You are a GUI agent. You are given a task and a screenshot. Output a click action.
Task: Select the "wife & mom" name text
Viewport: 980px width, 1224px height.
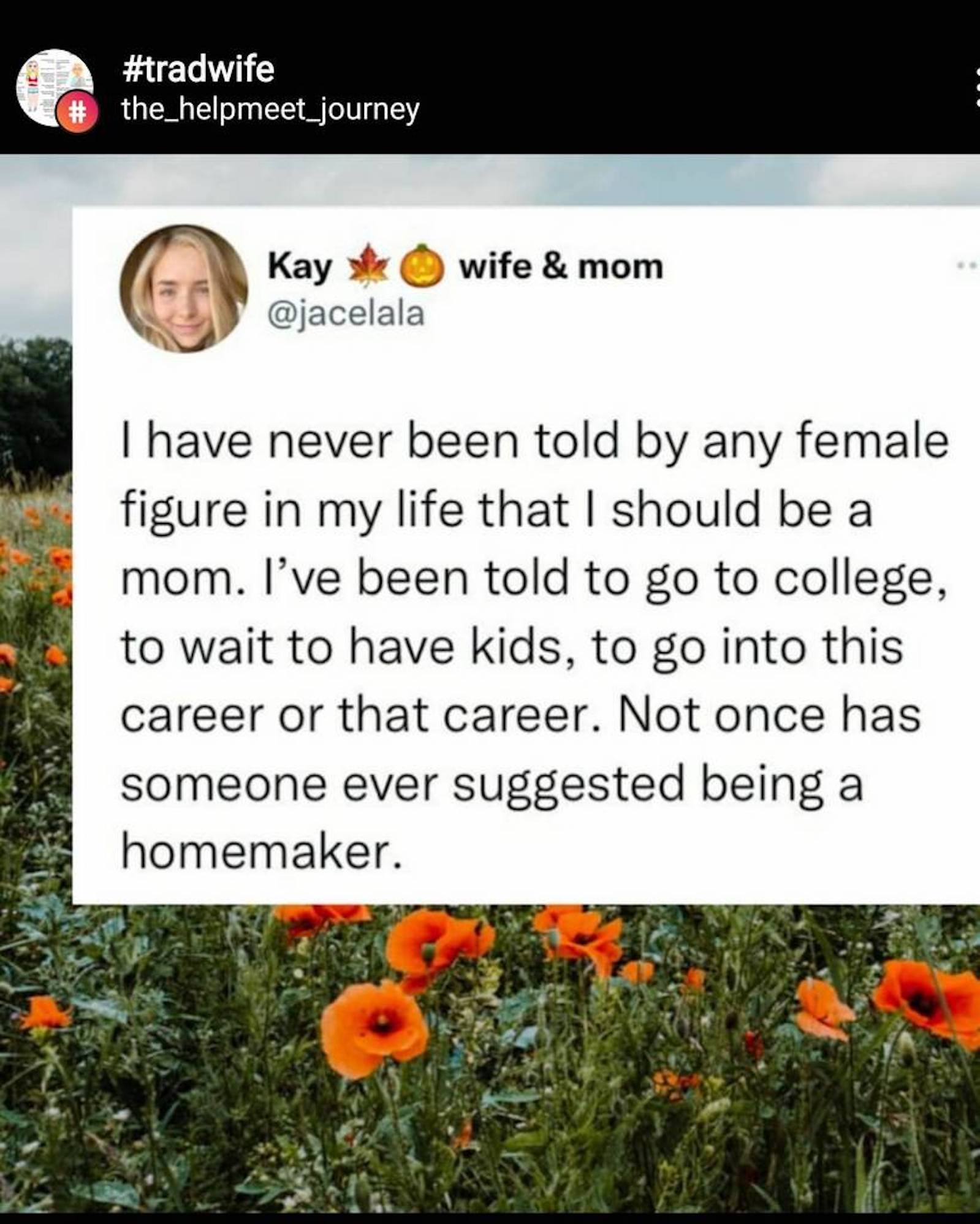561,267
